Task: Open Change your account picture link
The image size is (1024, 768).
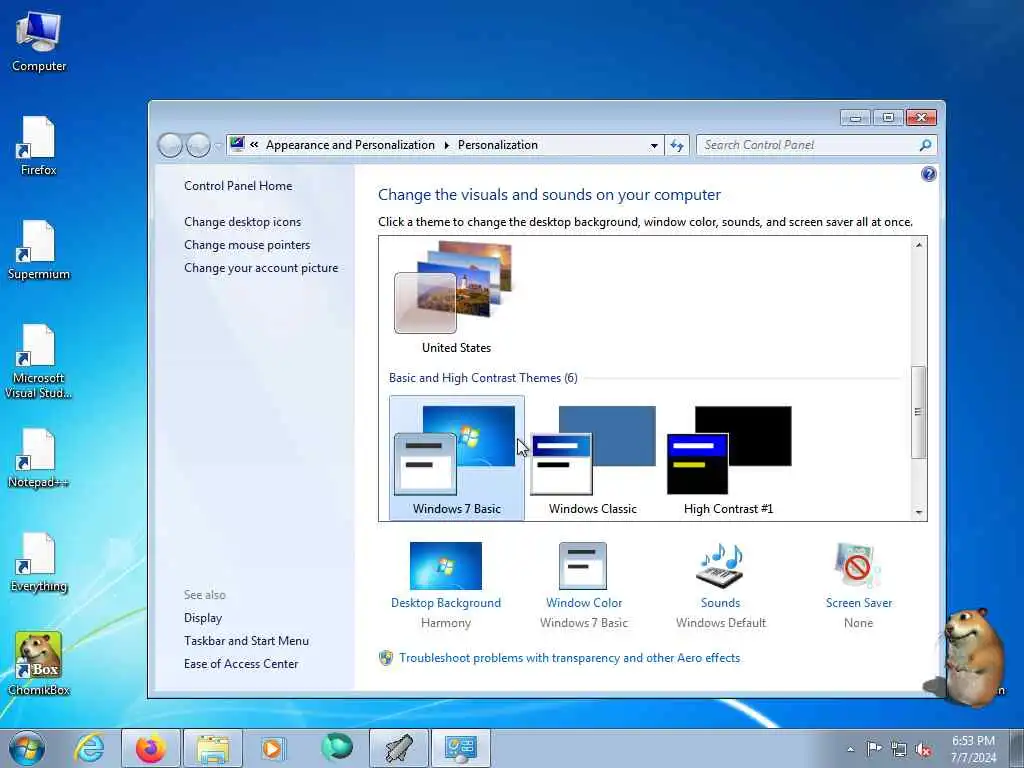Action: pyautogui.click(x=261, y=268)
